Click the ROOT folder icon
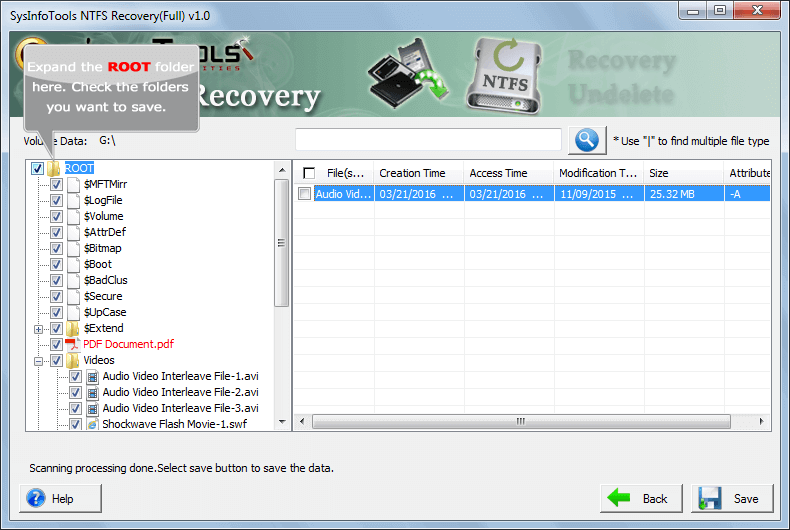The image size is (790, 530). (54, 168)
